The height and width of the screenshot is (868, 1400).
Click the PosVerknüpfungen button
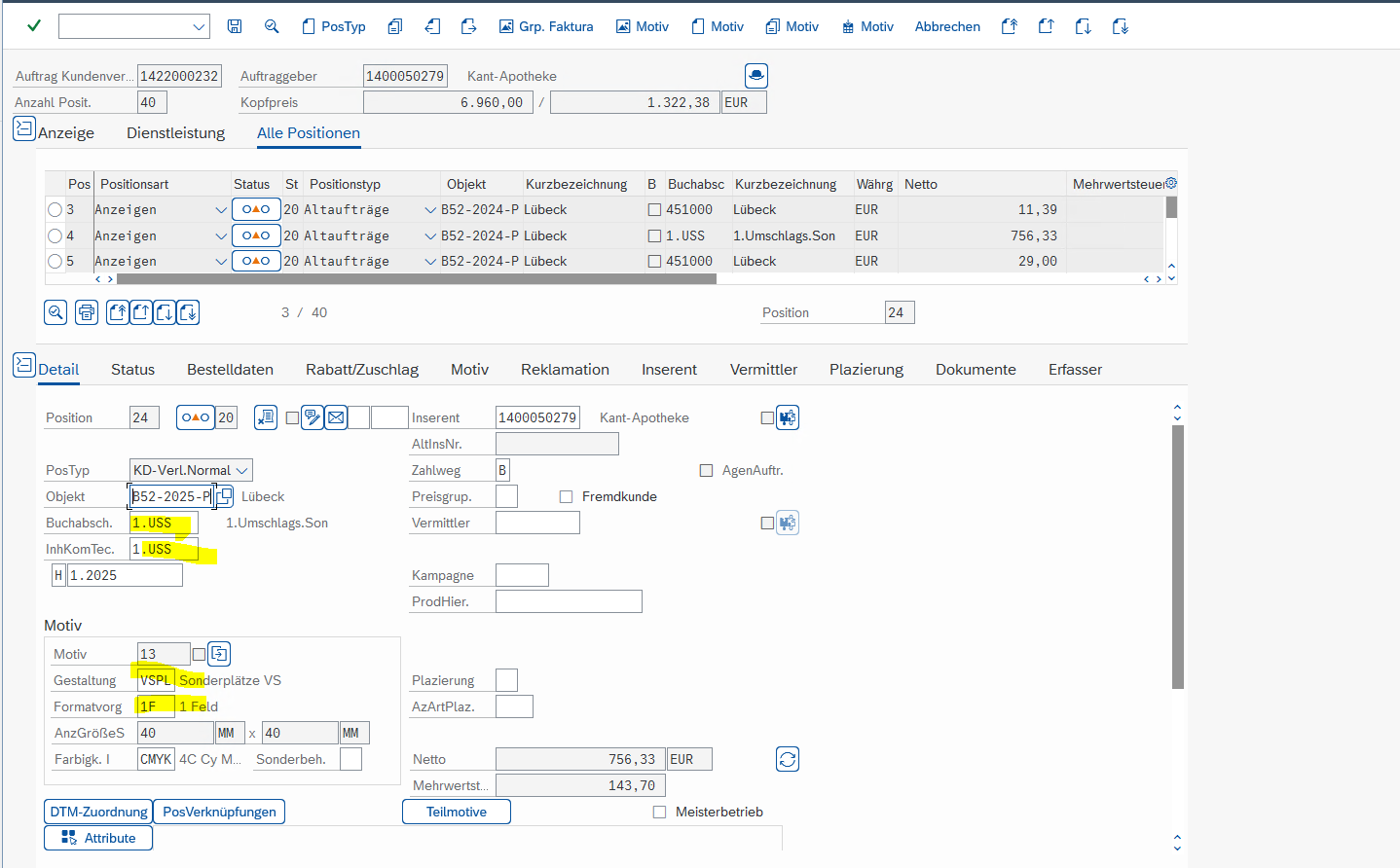219,812
